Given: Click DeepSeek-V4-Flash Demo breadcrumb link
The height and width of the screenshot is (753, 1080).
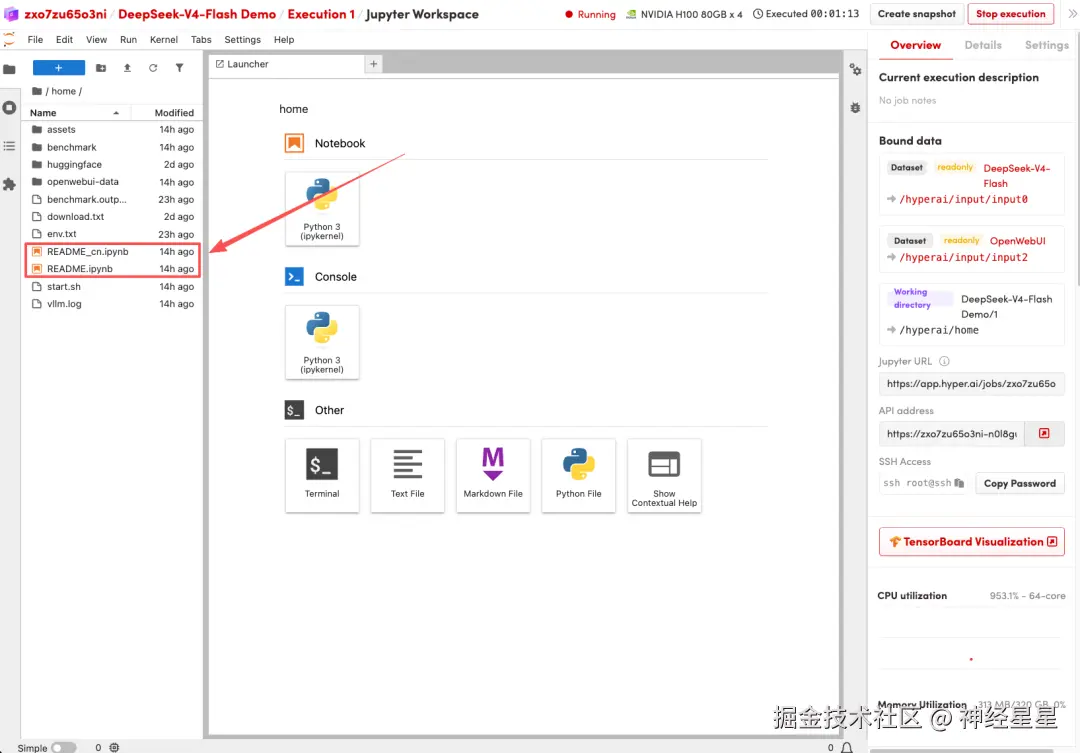Looking at the screenshot, I should tap(197, 14).
